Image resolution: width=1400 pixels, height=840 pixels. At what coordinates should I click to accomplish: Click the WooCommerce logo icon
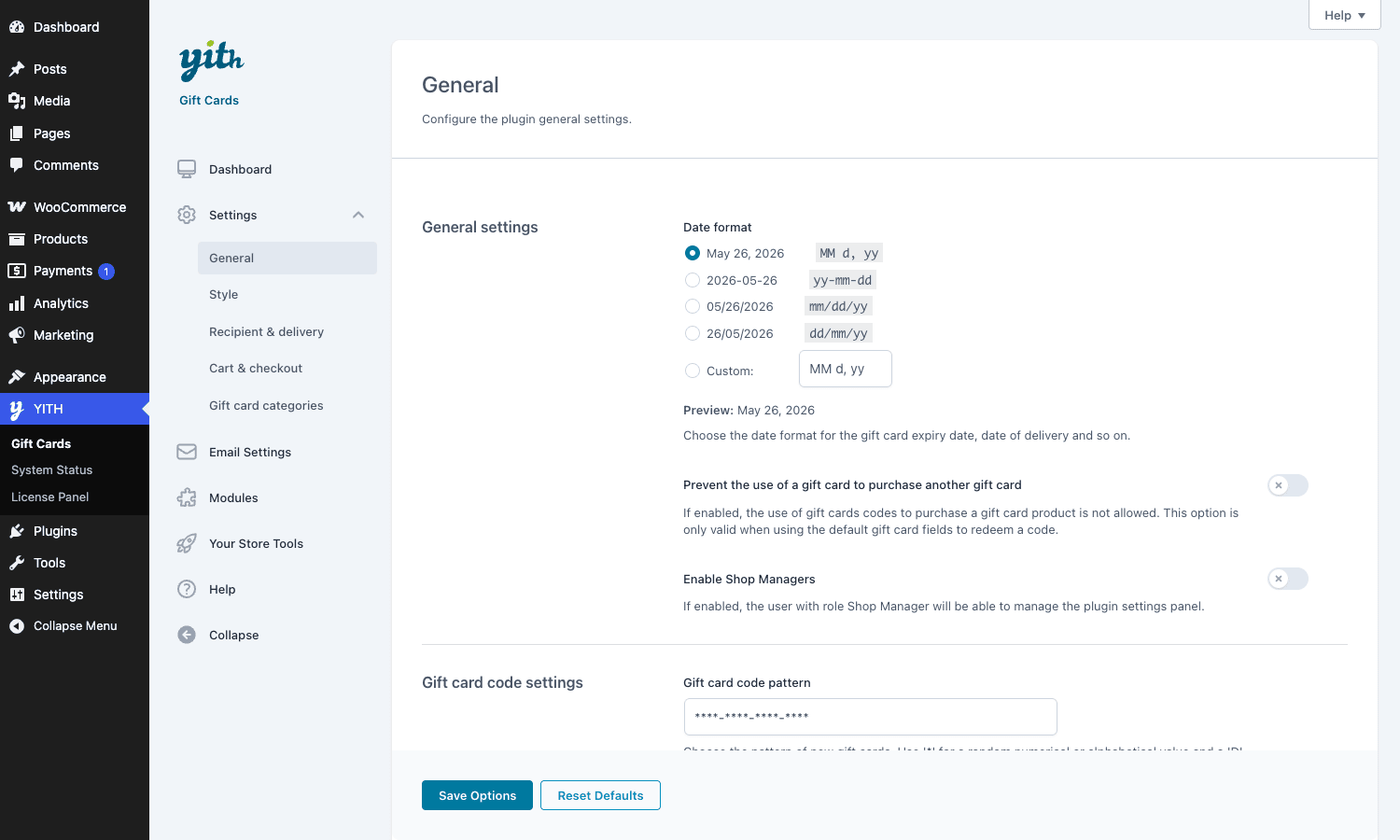17,207
